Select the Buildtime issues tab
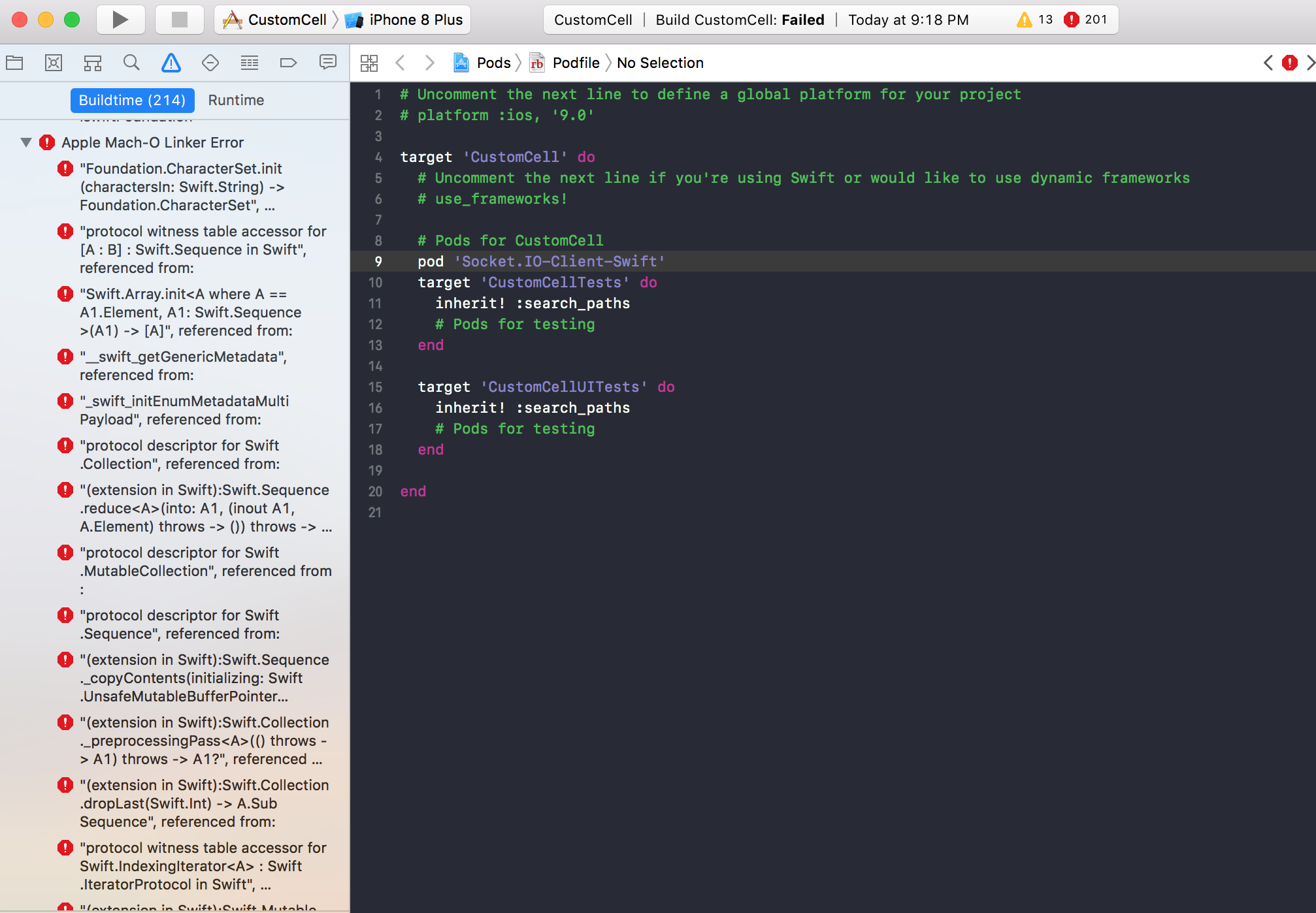 tap(132, 100)
